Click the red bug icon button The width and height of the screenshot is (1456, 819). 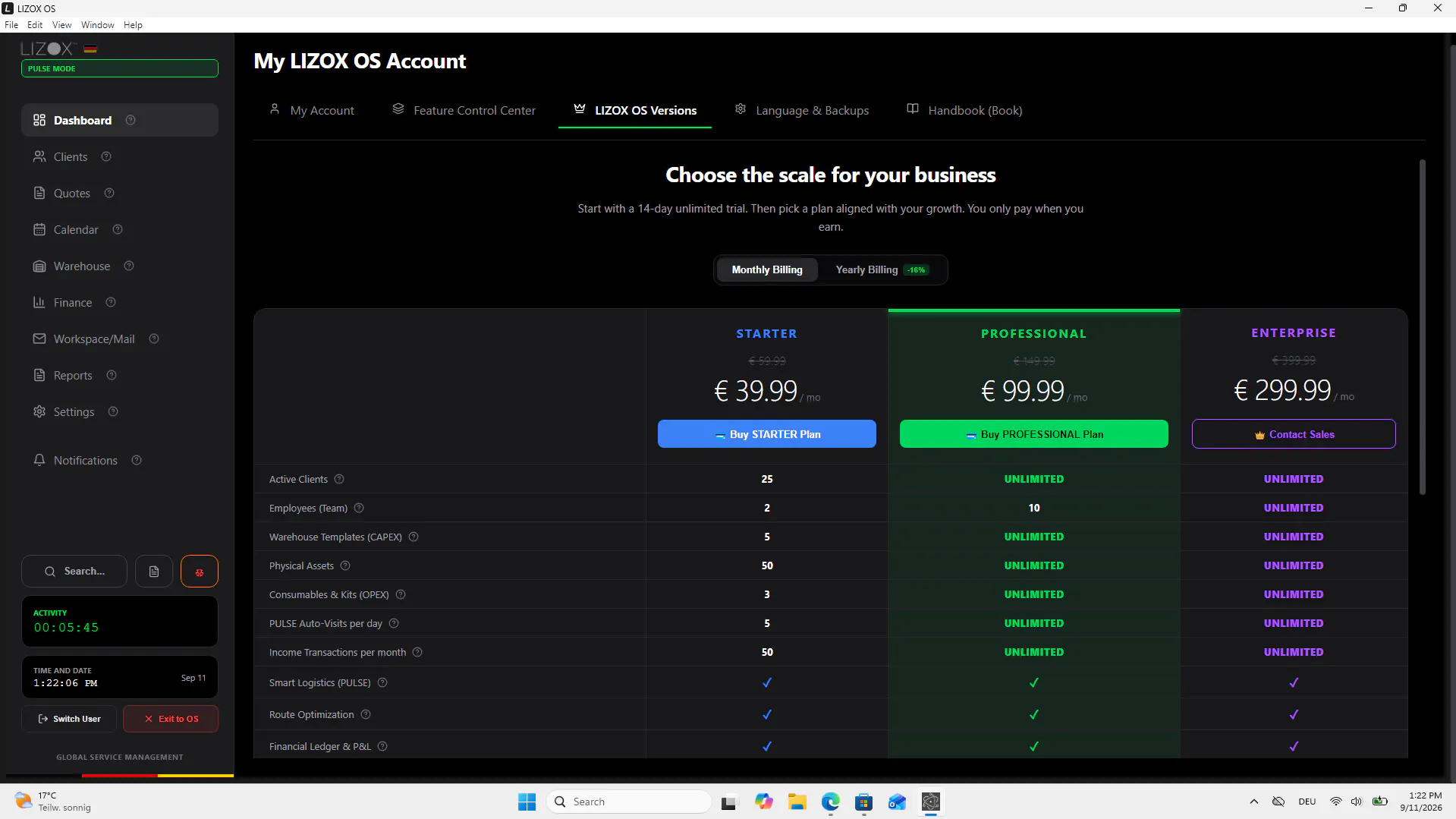pyautogui.click(x=200, y=572)
